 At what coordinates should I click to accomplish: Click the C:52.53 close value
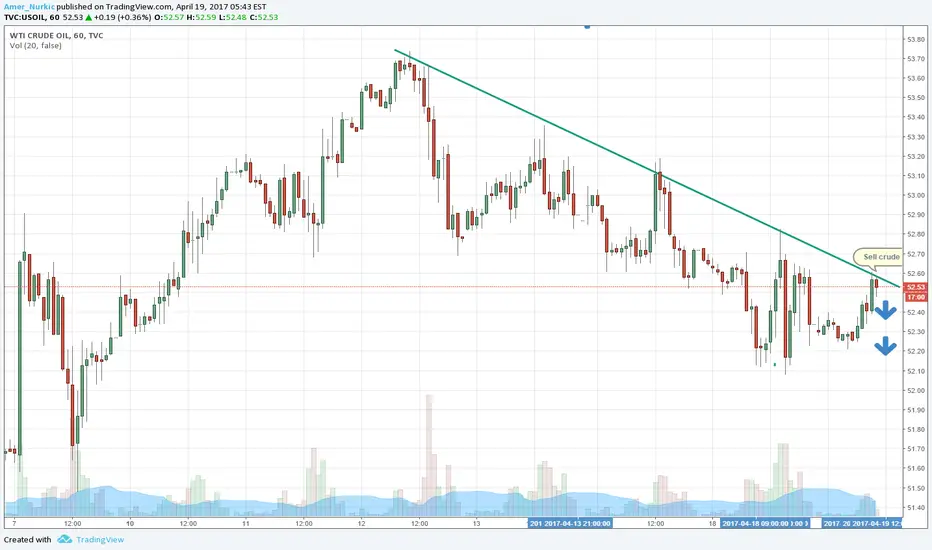pyautogui.click(x=264, y=17)
